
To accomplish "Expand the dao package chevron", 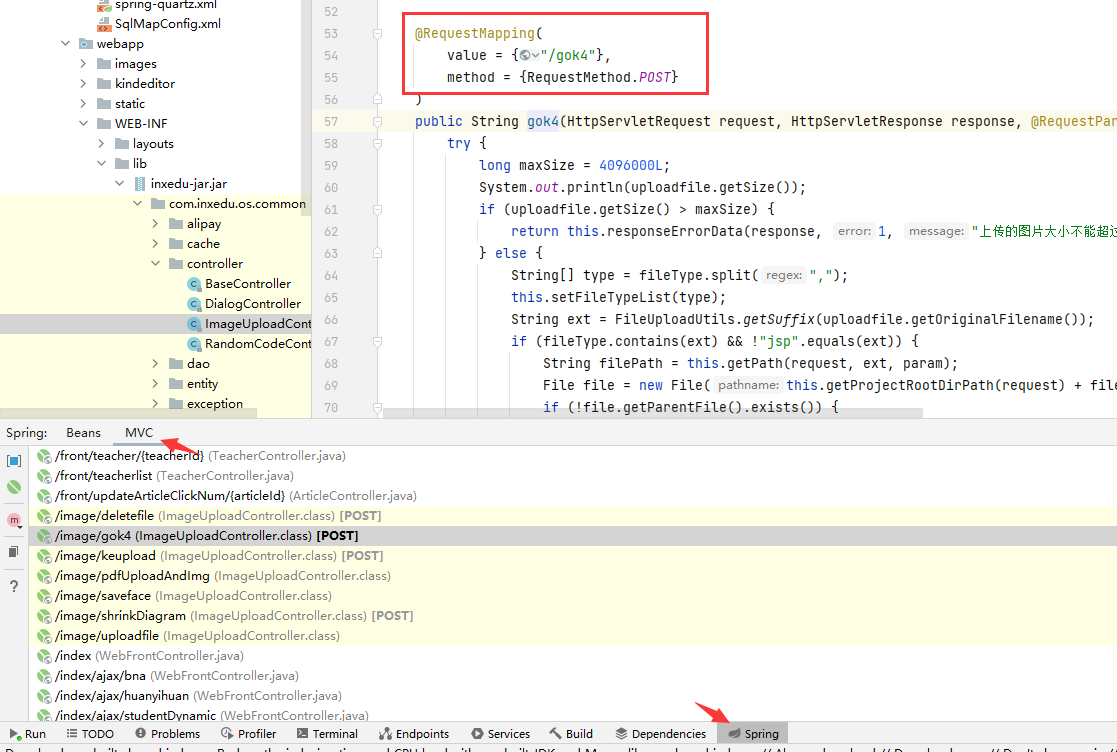I will click(155, 364).
